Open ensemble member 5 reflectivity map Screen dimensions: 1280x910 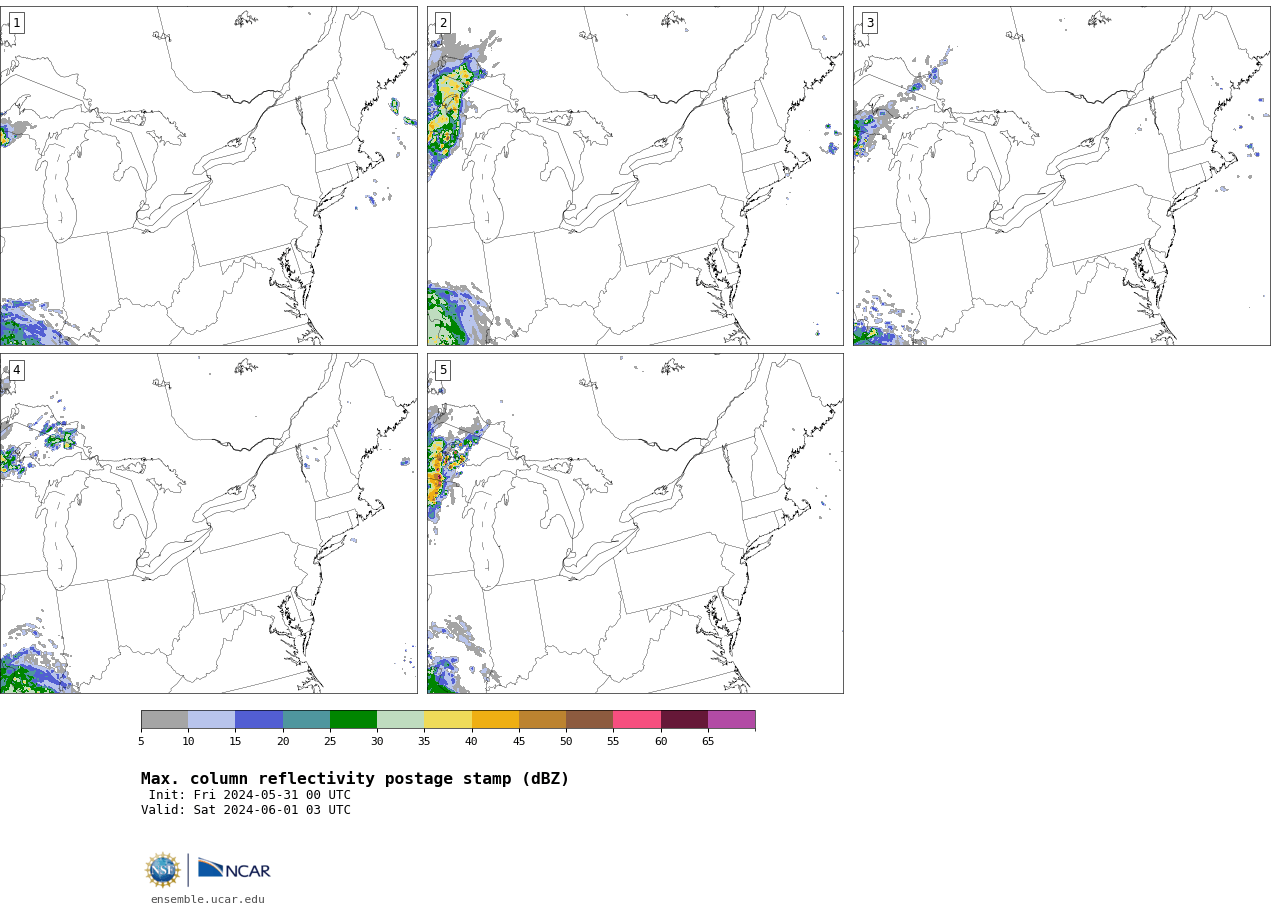(x=635, y=523)
